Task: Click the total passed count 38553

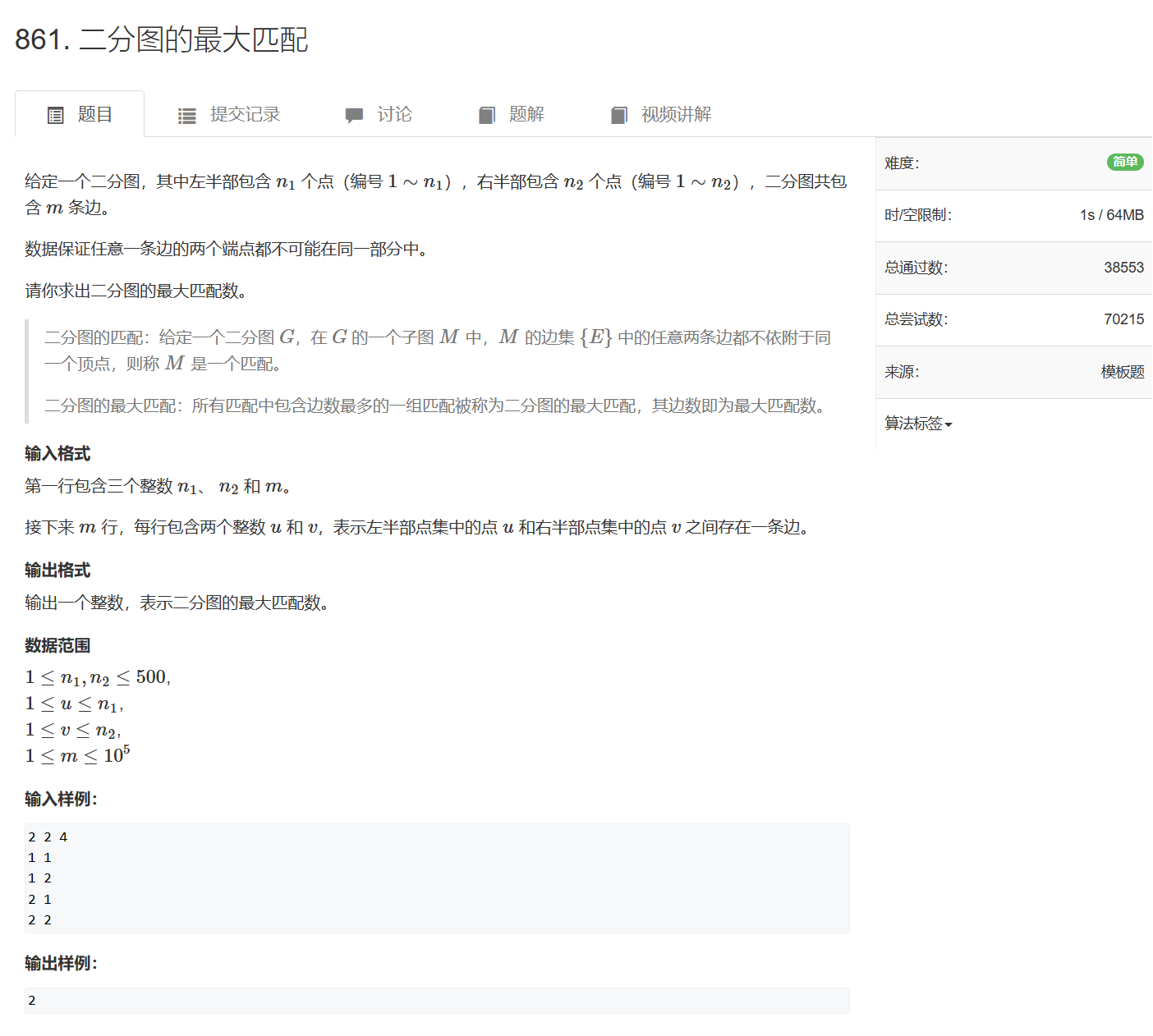Action: tap(1123, 268)
